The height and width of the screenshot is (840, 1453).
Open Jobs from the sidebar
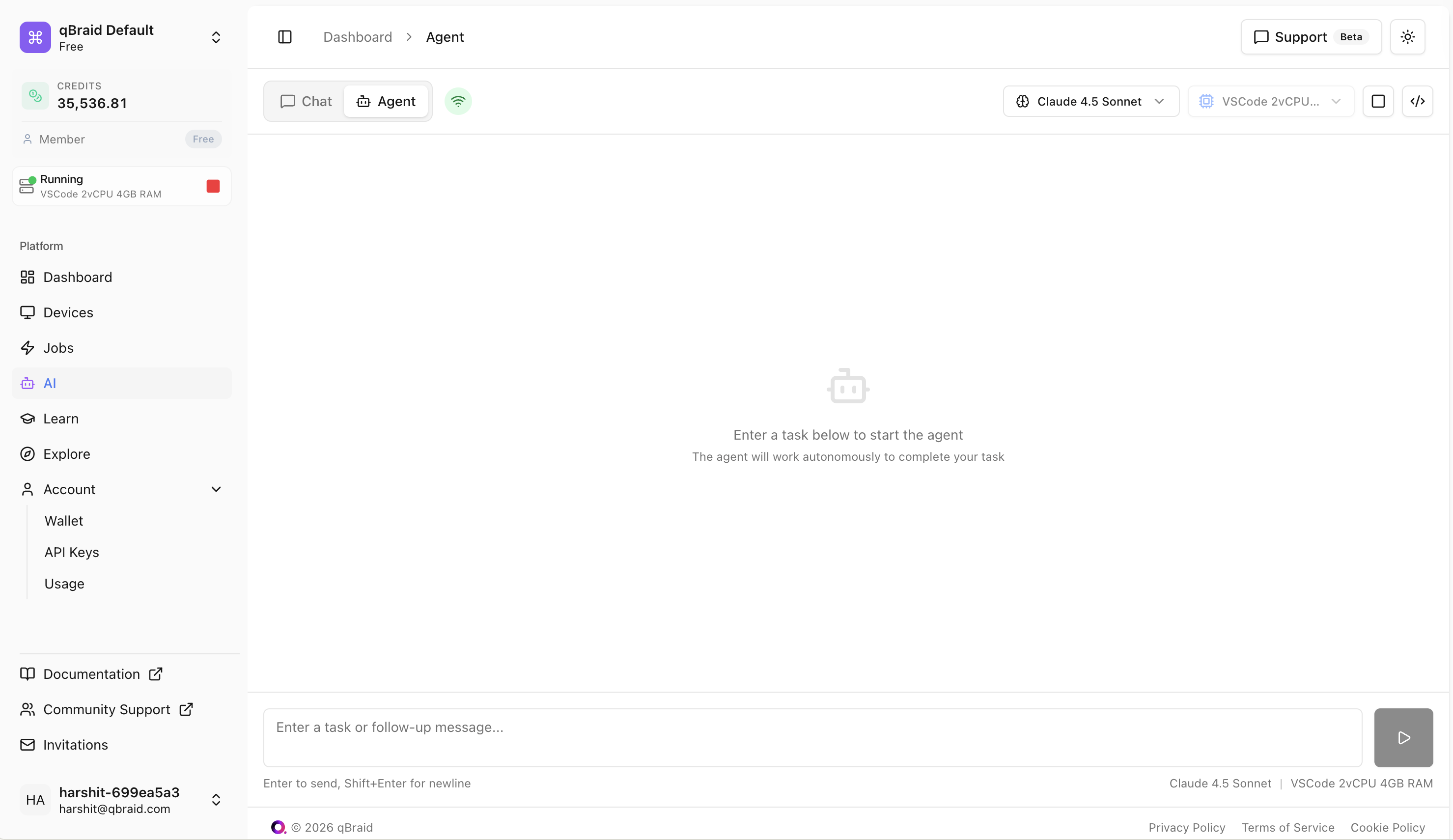[x=58, y=348]
